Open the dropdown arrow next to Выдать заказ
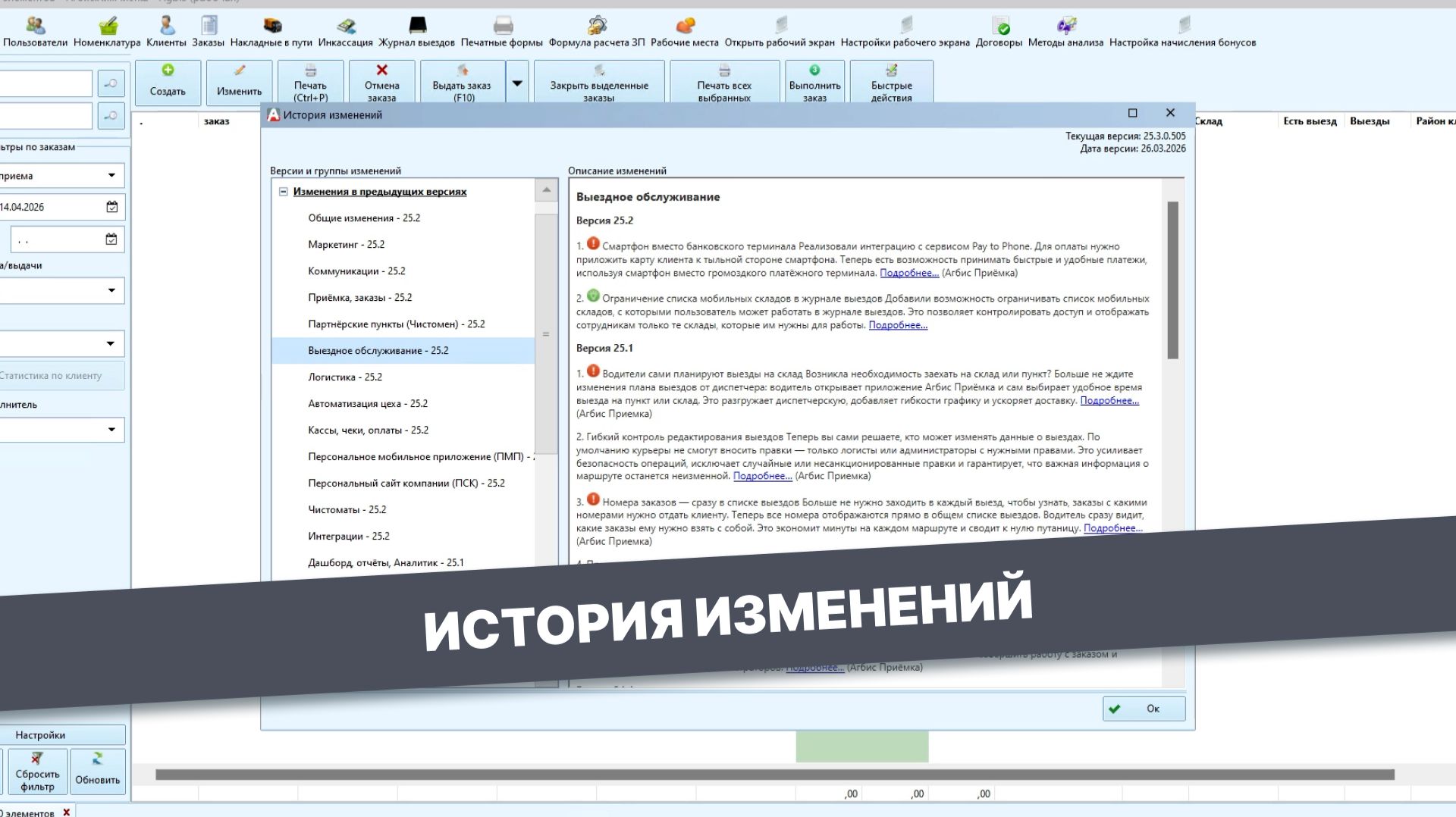 (x=516, y=82)
